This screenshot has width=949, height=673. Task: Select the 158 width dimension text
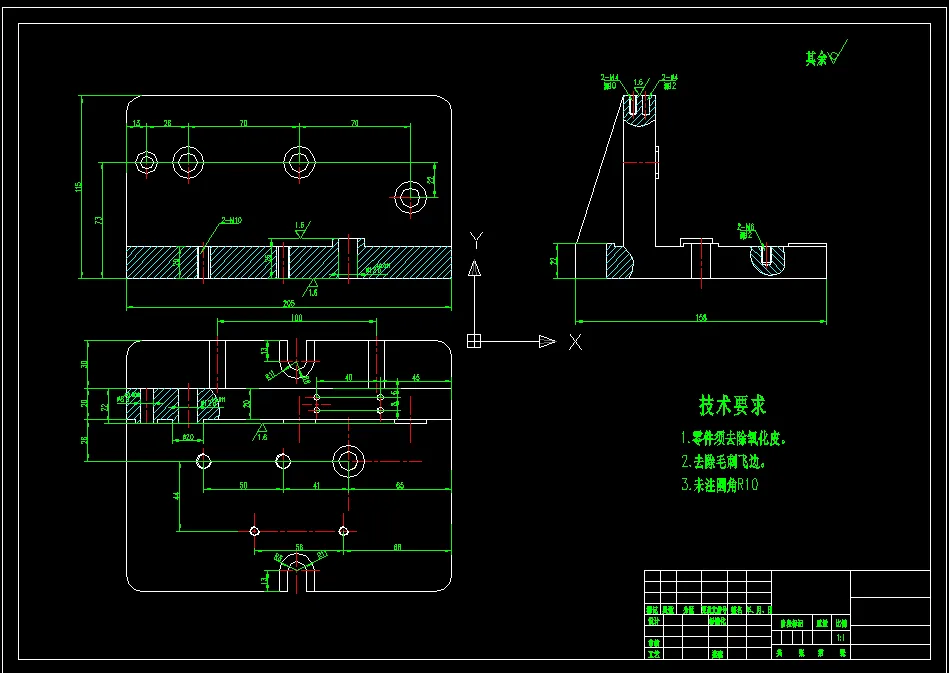pos(701,317)
